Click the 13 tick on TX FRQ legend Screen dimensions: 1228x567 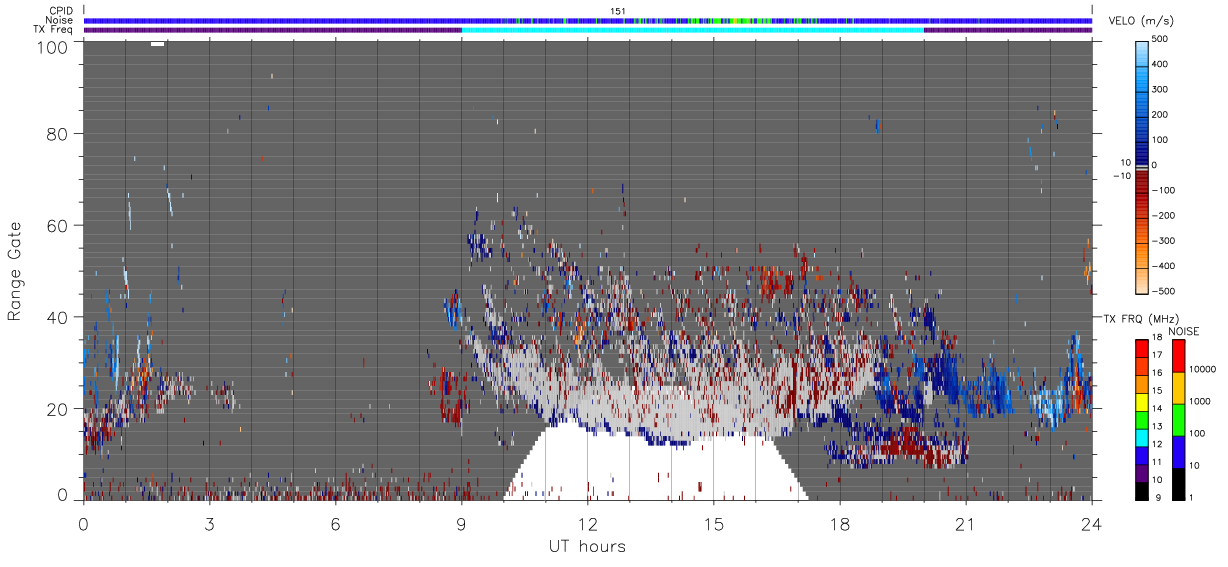(x=1156, y=426)
